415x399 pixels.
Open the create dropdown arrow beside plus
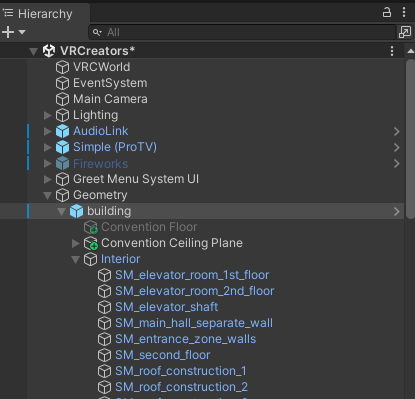click(x=22, y=32)
